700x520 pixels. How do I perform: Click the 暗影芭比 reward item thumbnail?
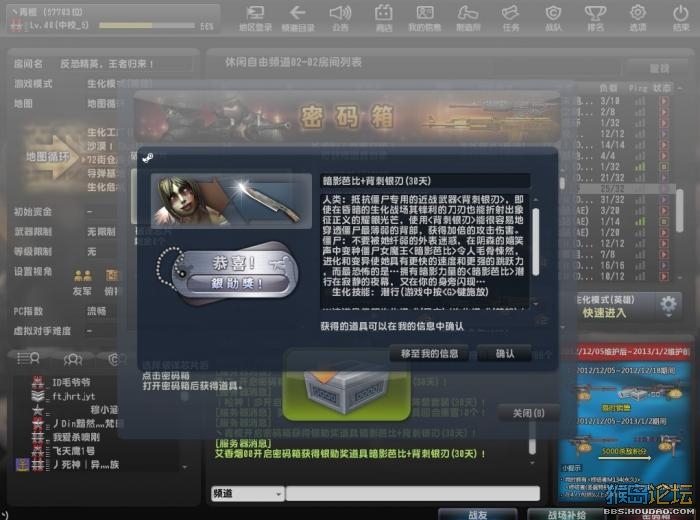tap(231, 201)
